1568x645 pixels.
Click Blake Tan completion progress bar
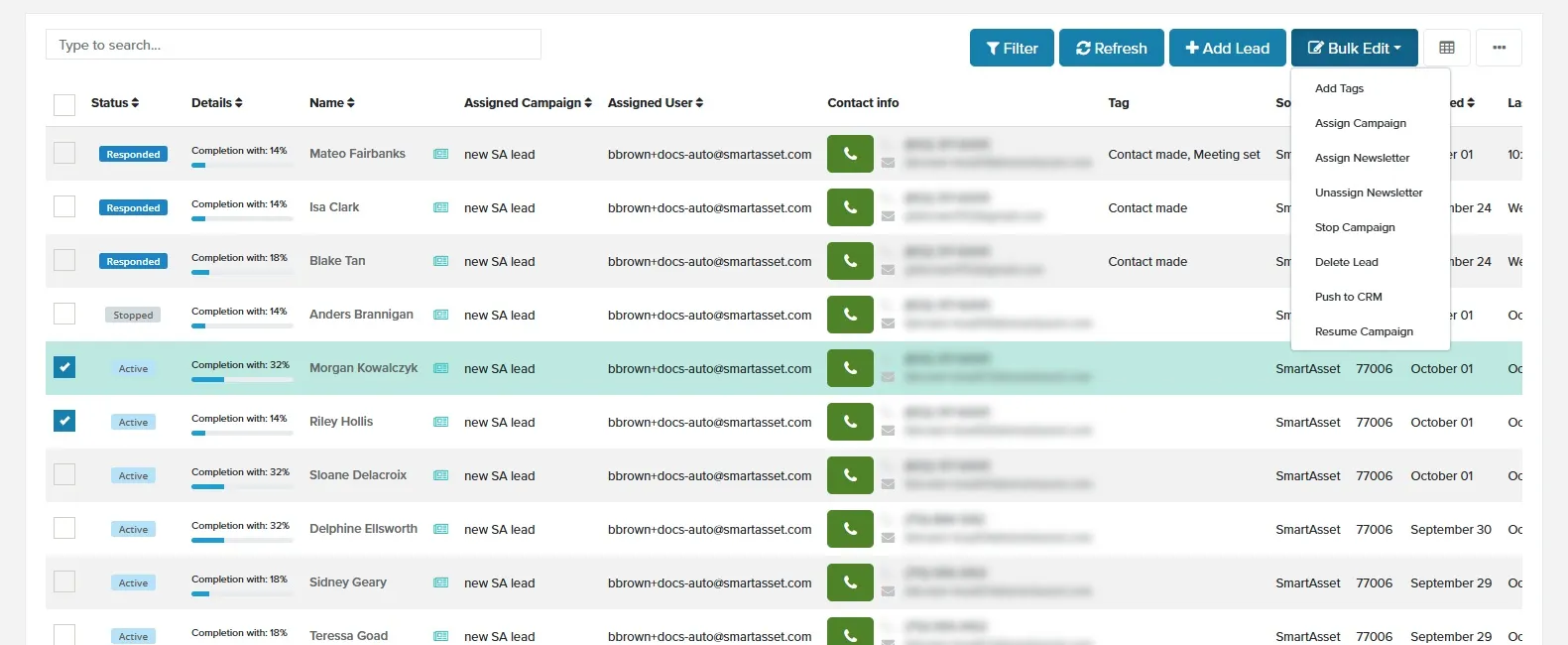pyautogui.click(x=242, y=273)
